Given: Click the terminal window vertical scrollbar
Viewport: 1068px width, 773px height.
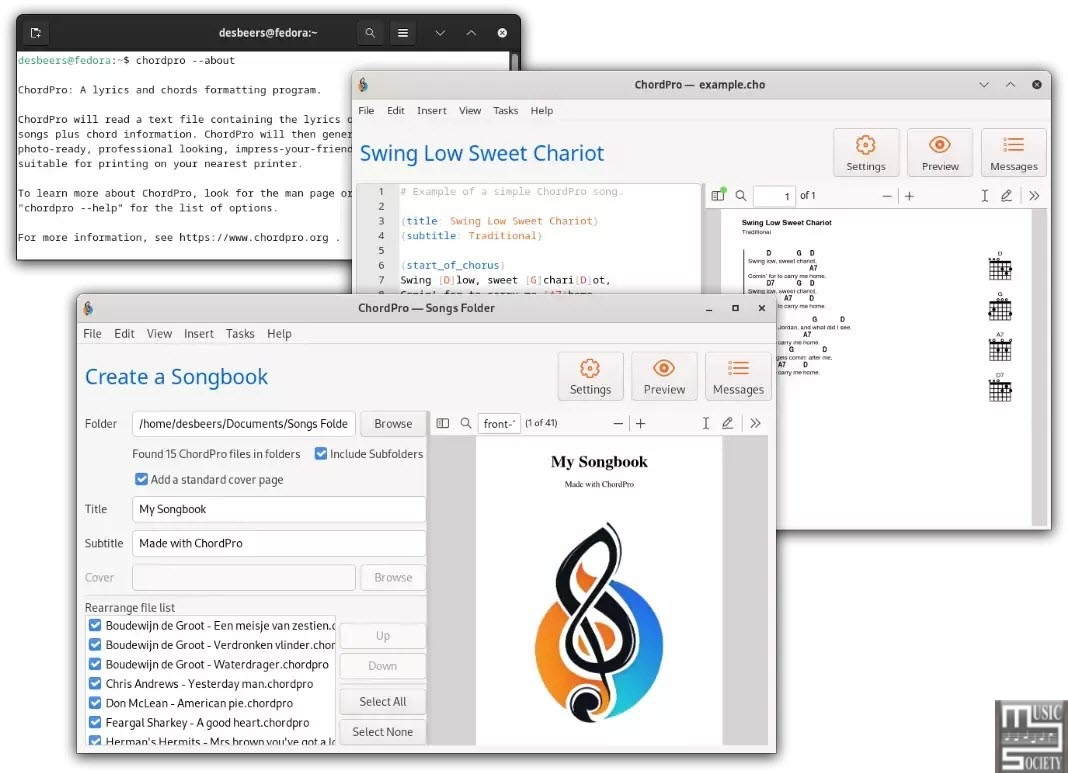Looking at the screenshot, I should pyautogui.click(x=514, y=61).
